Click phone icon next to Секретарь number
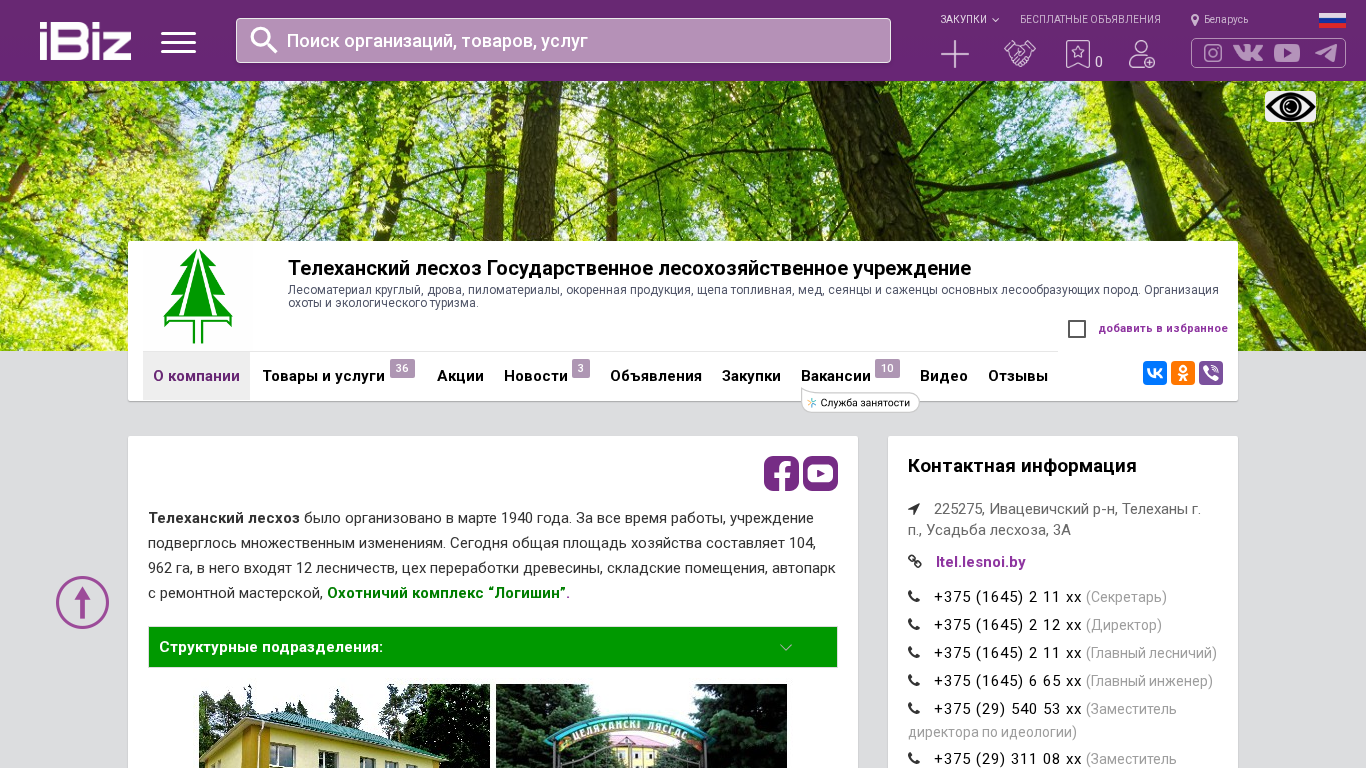 pos(914,597)
